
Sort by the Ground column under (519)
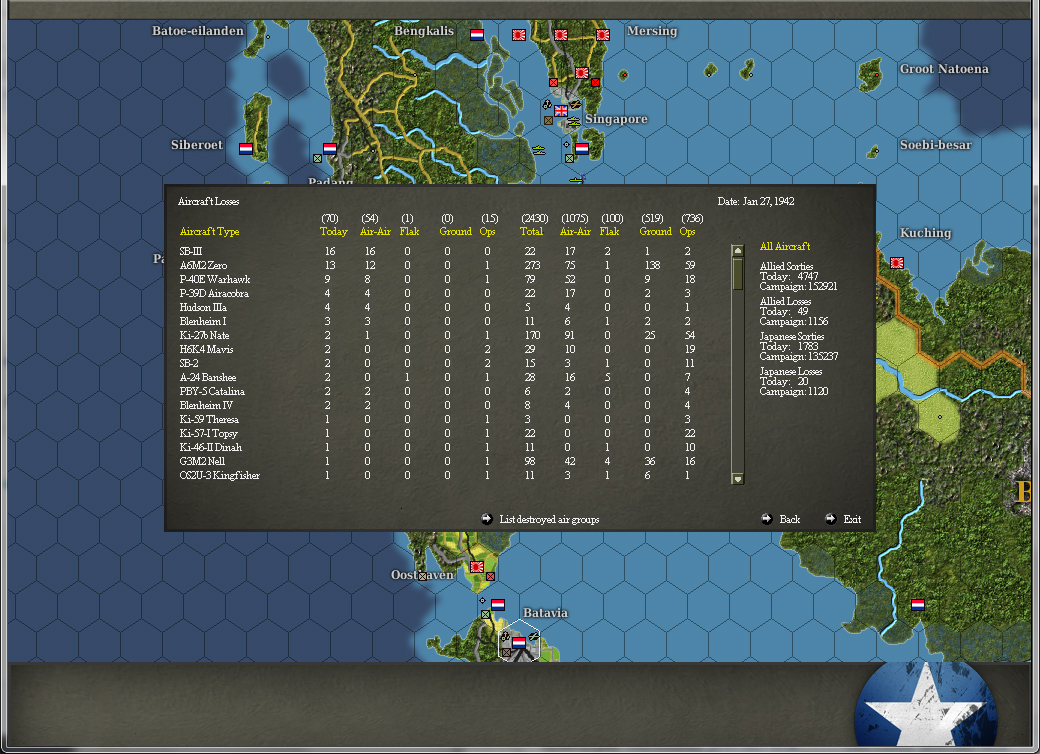[655, 231]
